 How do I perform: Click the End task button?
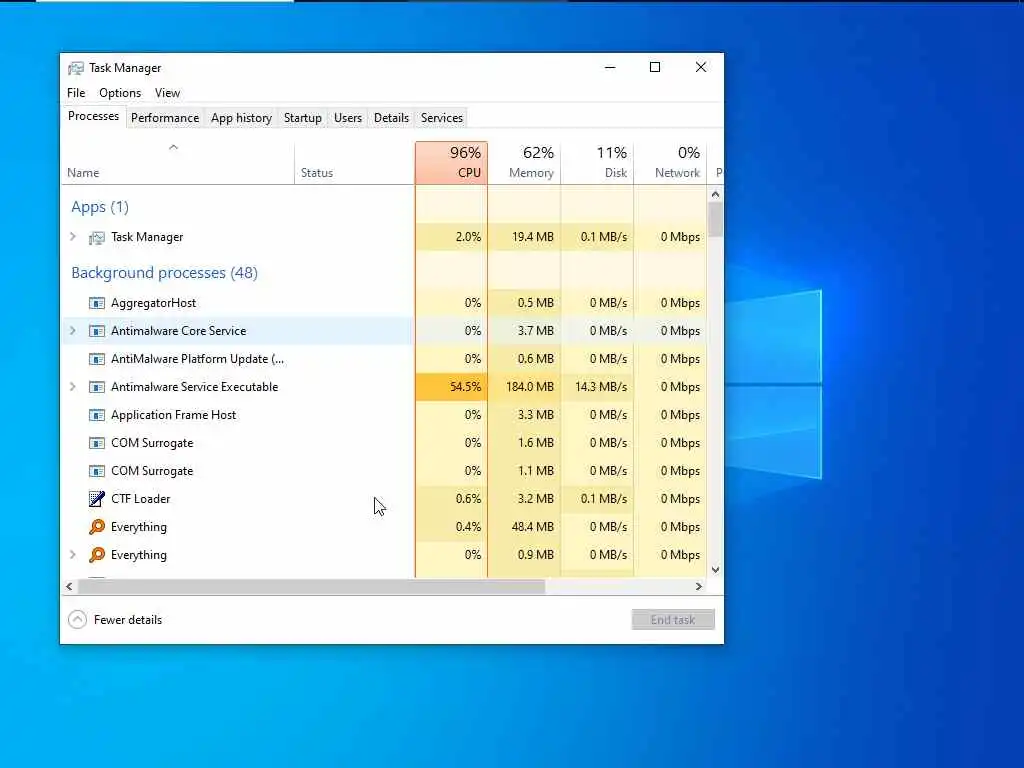coord(673,620)
